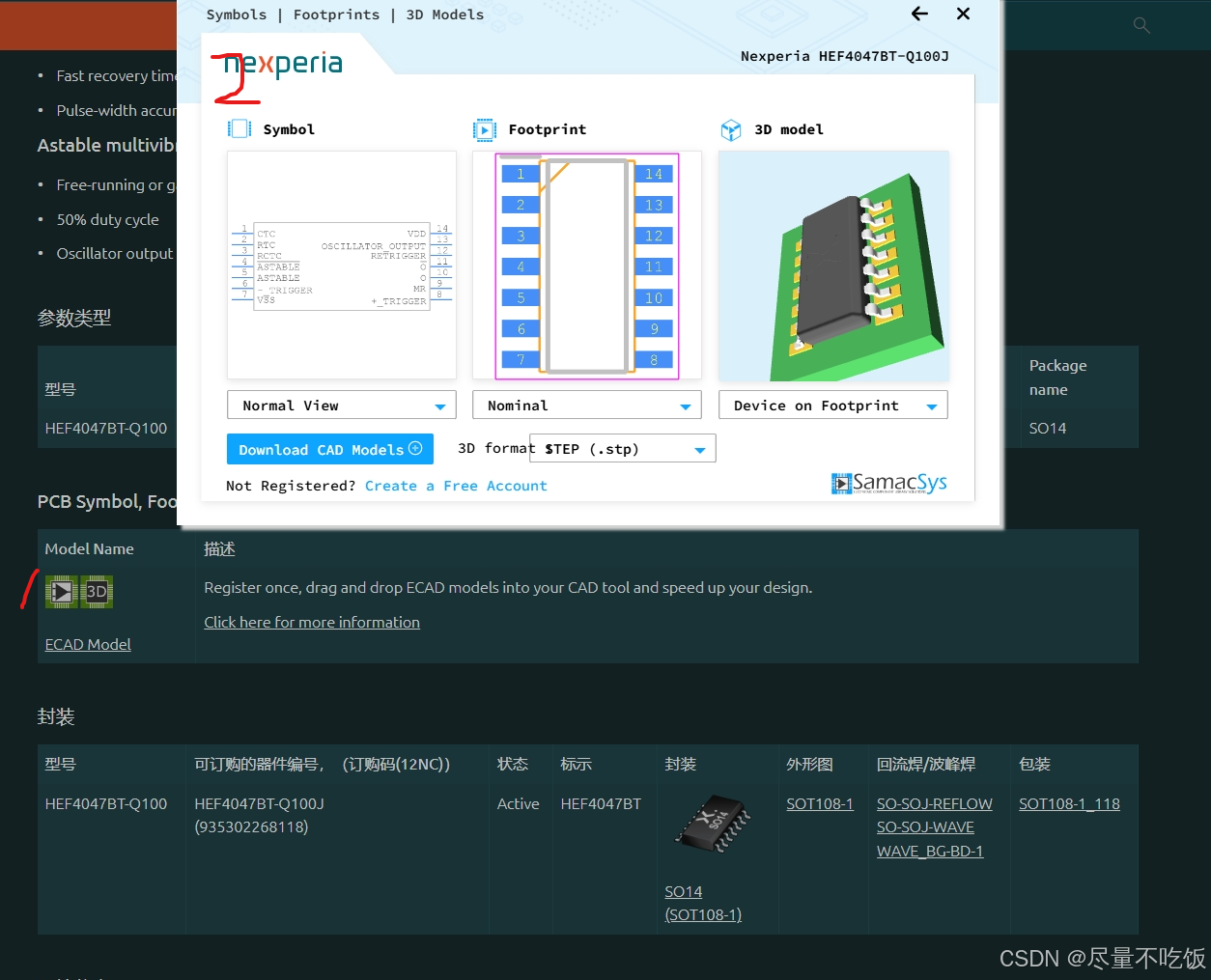Click the Download CAD Models button
1211x980 pixels.
[x=330, y=449]
